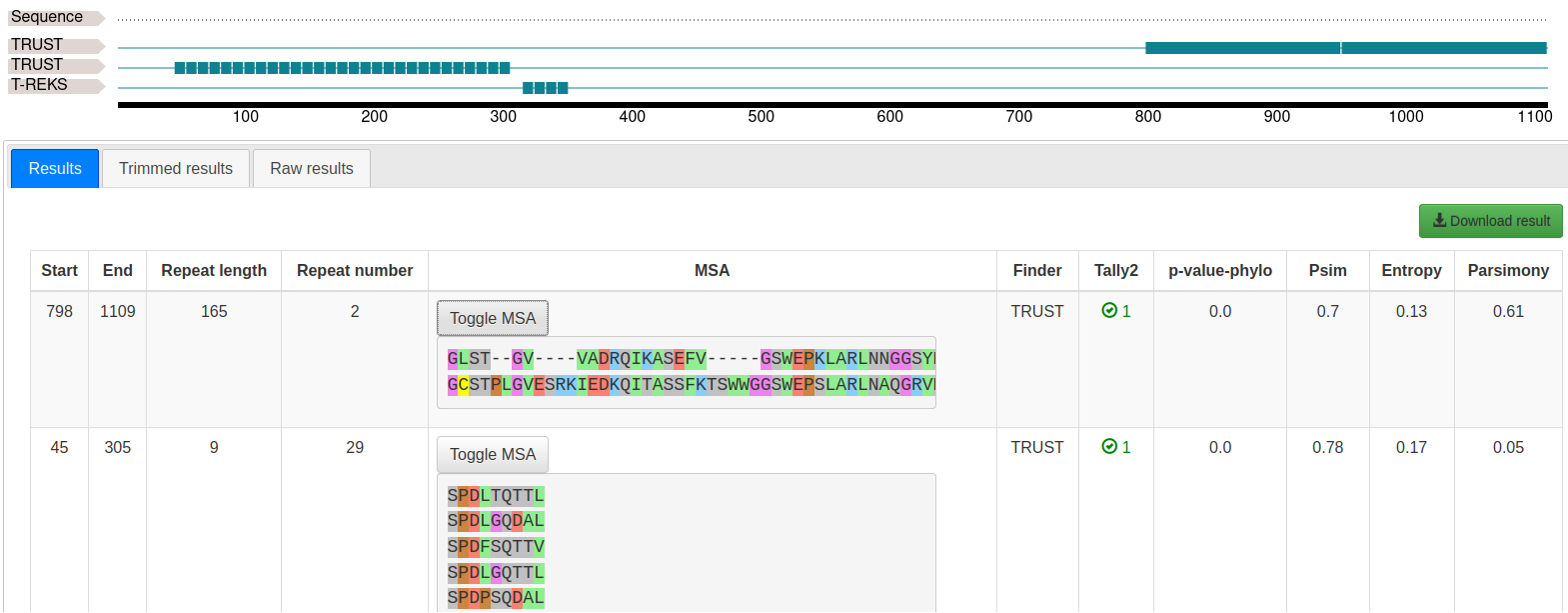
Task: Click the first MSA alignment sequence GLST row
Action: (691, 358)
